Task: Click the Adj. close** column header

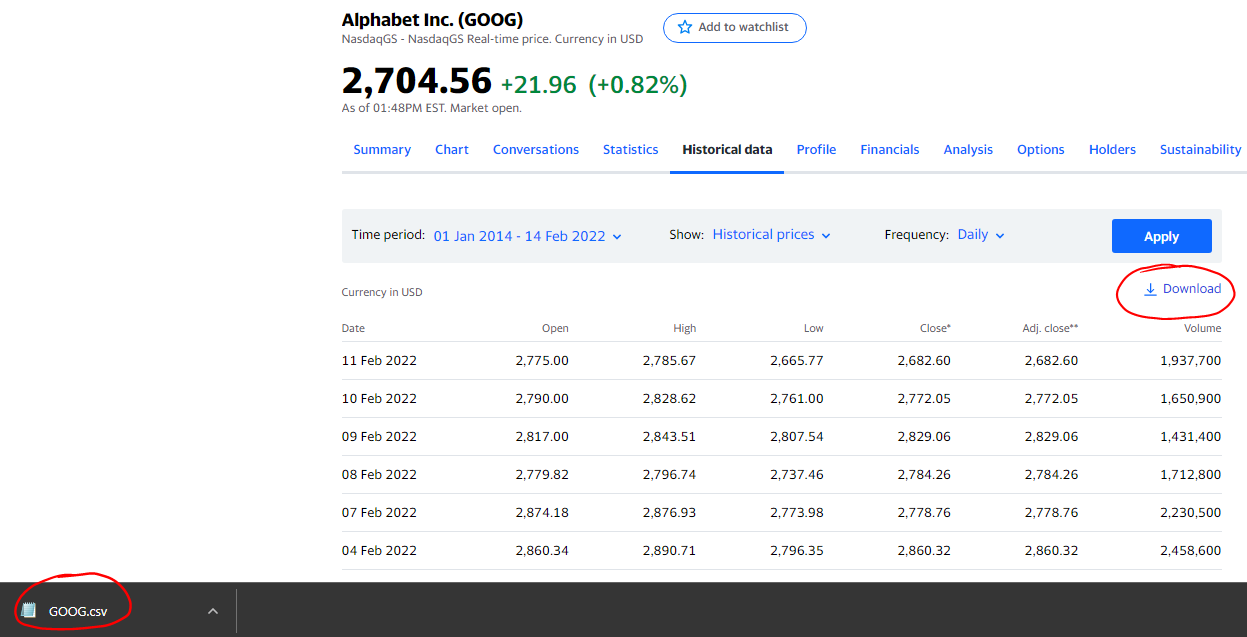Action: coord(1051,328)
